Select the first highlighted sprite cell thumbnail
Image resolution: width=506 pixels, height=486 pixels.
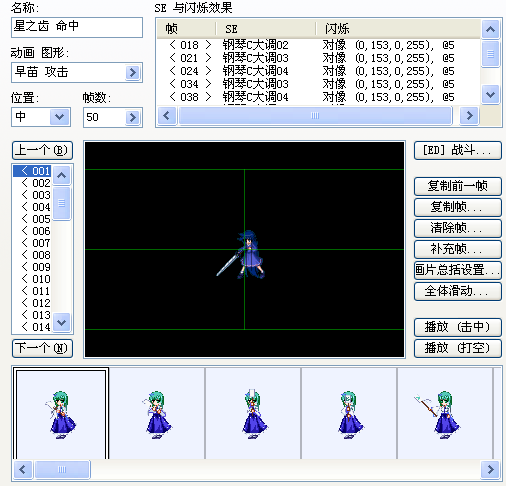(x=61, y=414)
